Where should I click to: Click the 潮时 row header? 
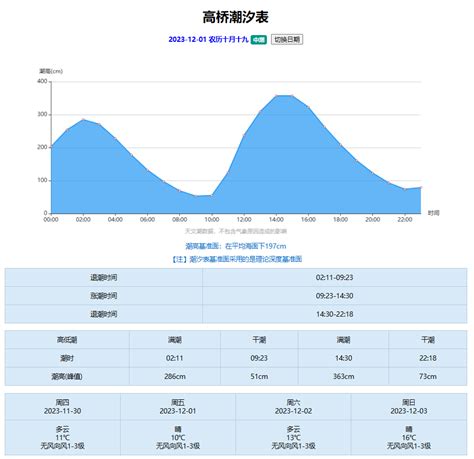click(67, 358)
